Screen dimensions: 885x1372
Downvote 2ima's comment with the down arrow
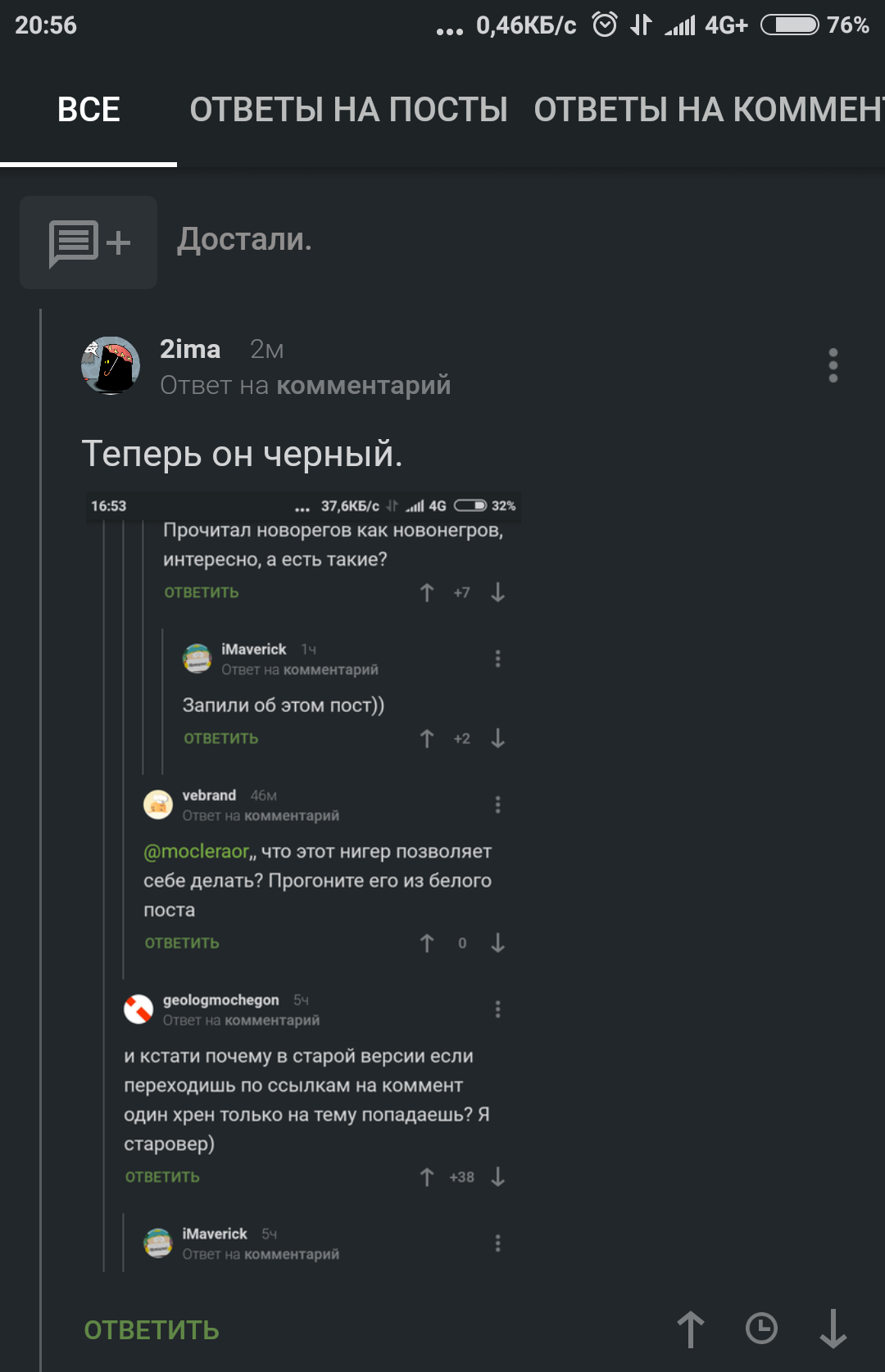coord(833,1329)
